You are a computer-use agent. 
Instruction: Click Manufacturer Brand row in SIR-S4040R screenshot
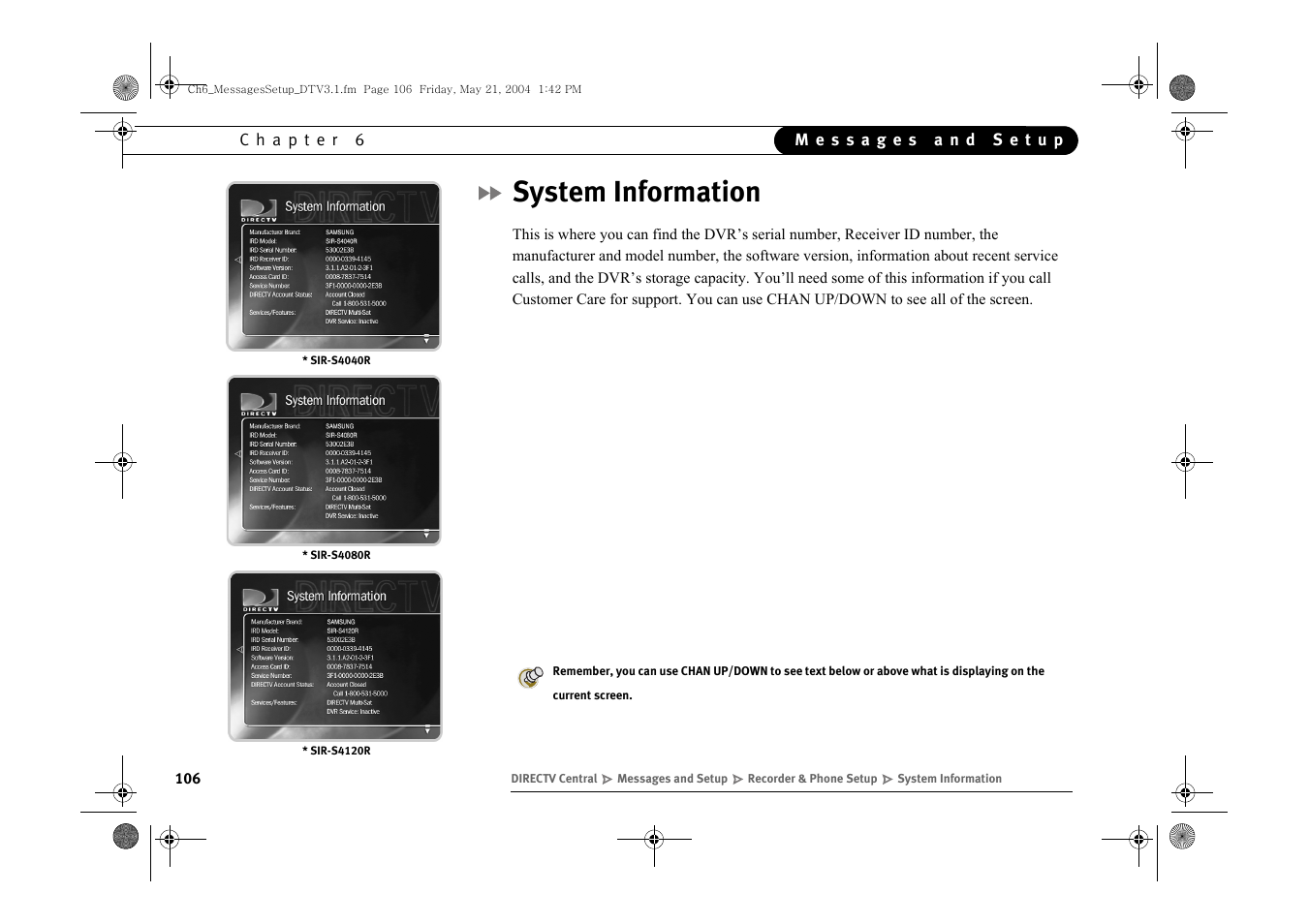[x=302, y=232]
